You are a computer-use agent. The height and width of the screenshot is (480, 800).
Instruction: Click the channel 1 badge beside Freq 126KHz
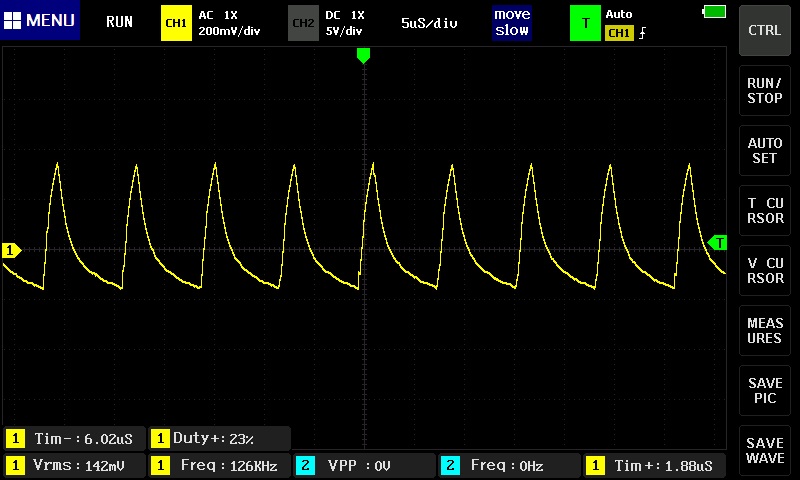[160, 465]
